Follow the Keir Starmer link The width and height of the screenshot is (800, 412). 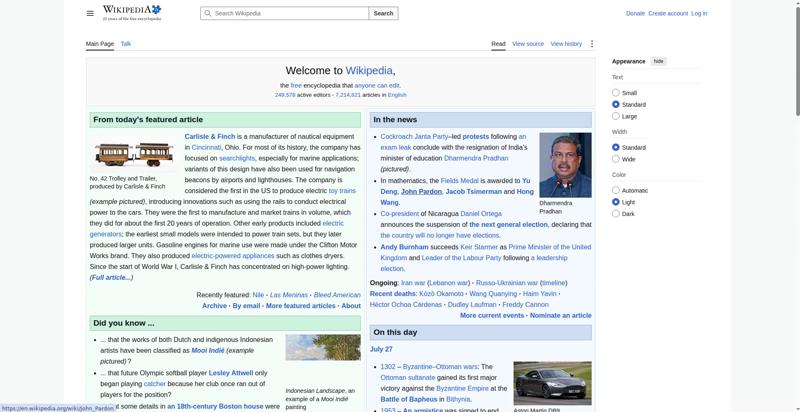pos(479,247)
